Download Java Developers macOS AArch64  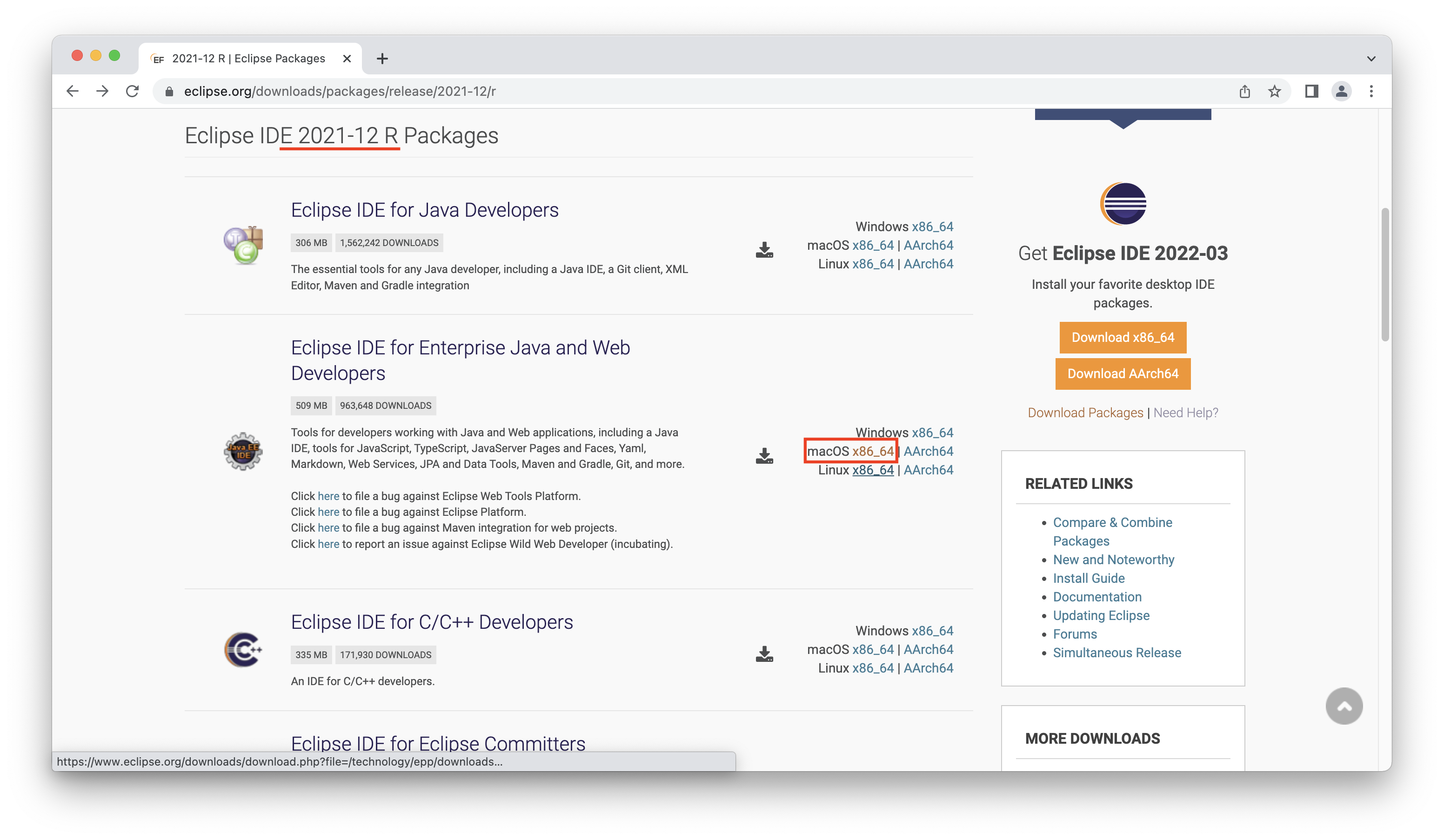[928, 245]
